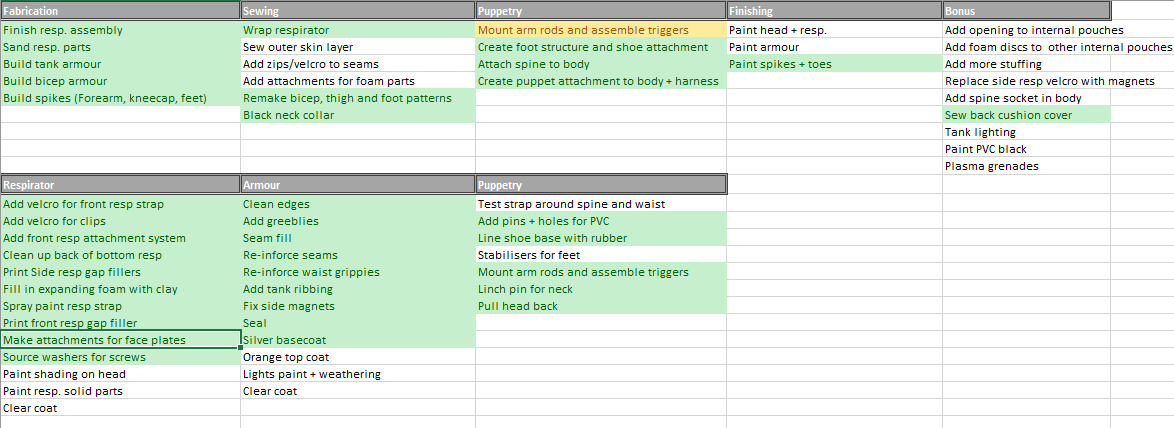Select the 'Build tank armour' cell

[120, 64]
